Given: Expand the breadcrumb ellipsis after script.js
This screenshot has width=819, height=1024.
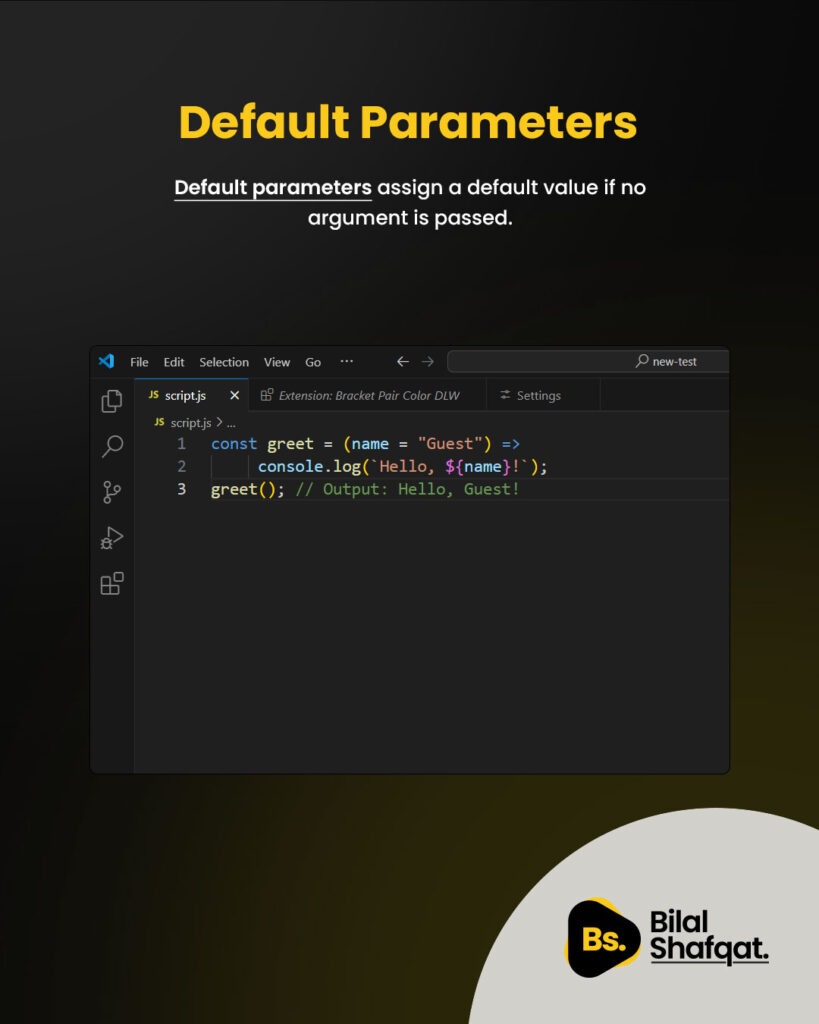Looking at the screenshot, I should 231,424.
